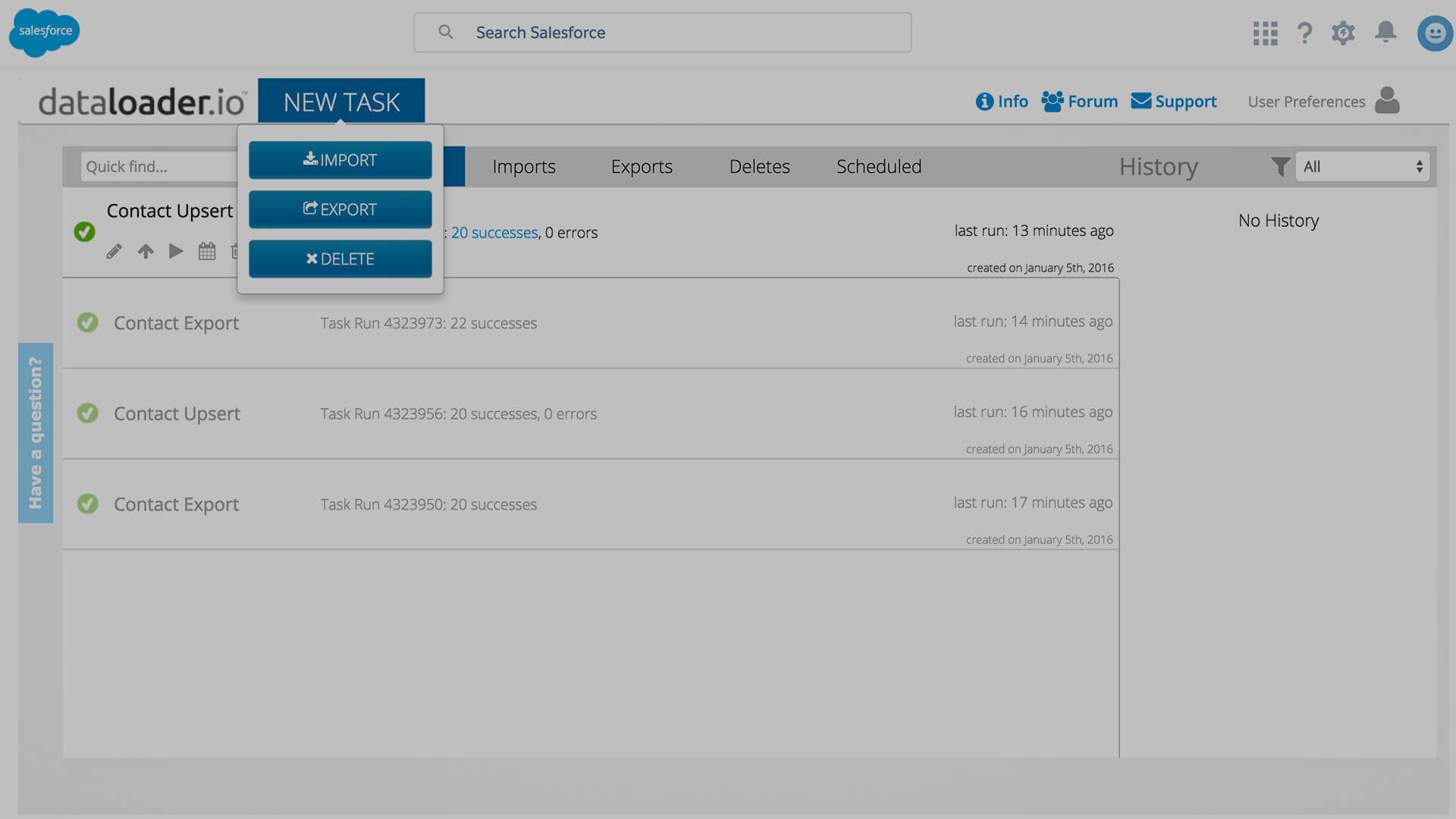
Task: Click the check icon beside Task Run 4323950
Action: click(88, 504)
